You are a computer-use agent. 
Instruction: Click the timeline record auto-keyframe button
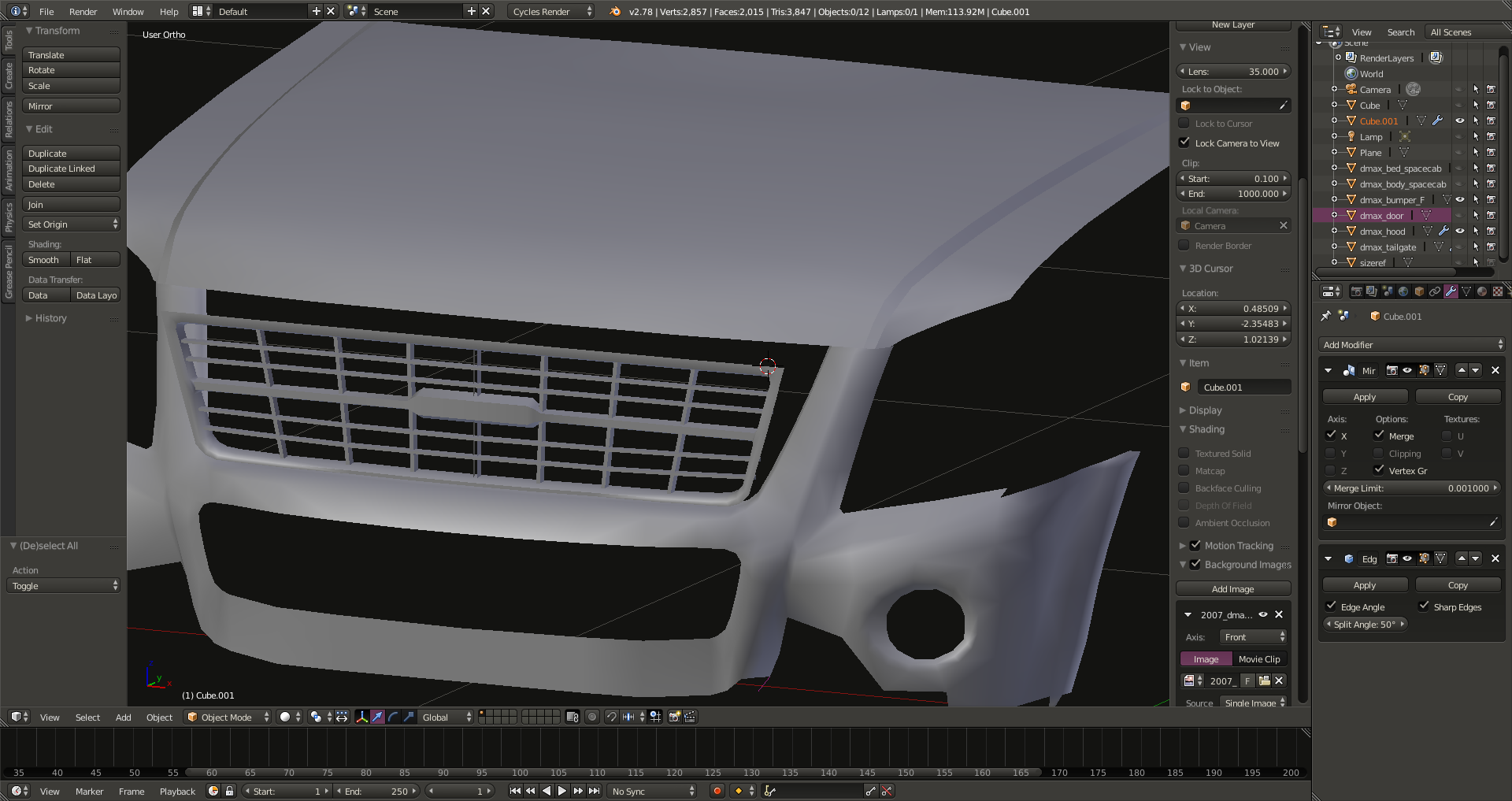[717, 791]
